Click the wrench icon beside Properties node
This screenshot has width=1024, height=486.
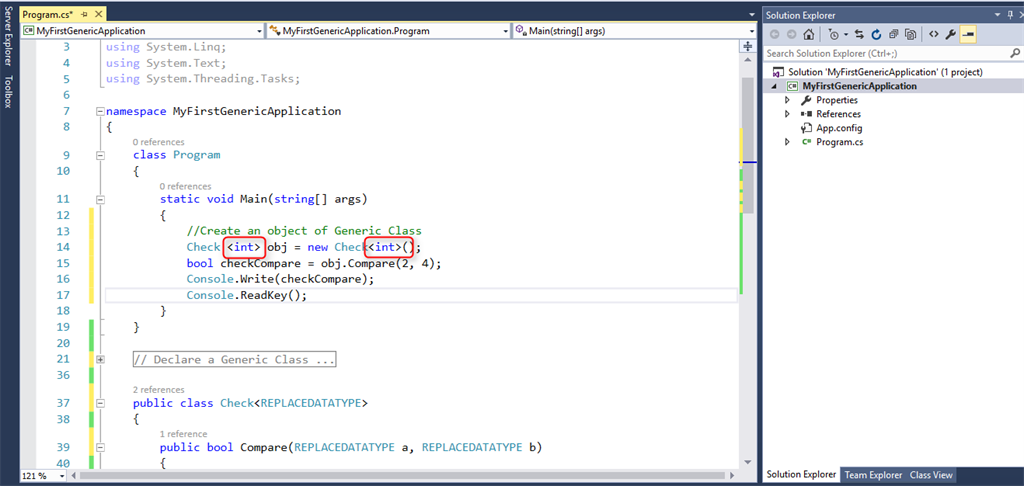tap(806, 100)
